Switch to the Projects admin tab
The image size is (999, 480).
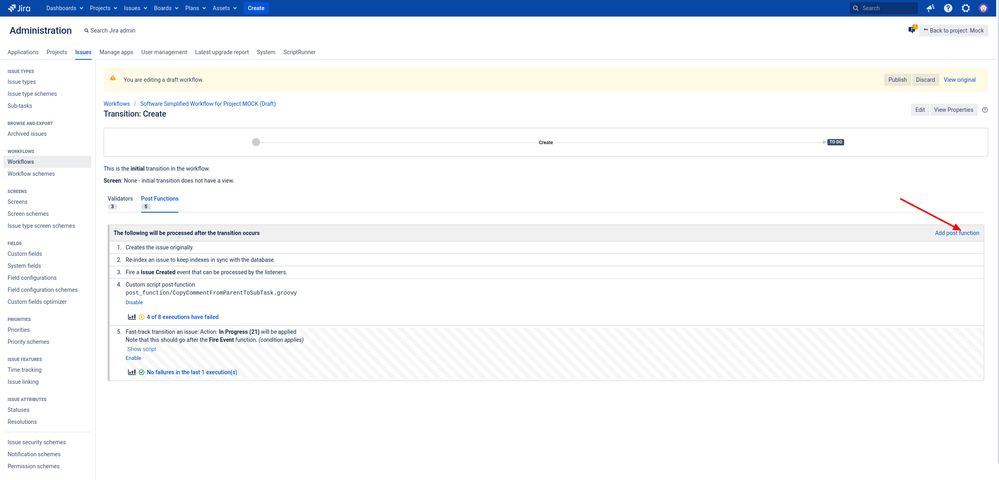(x=57, y=52)
